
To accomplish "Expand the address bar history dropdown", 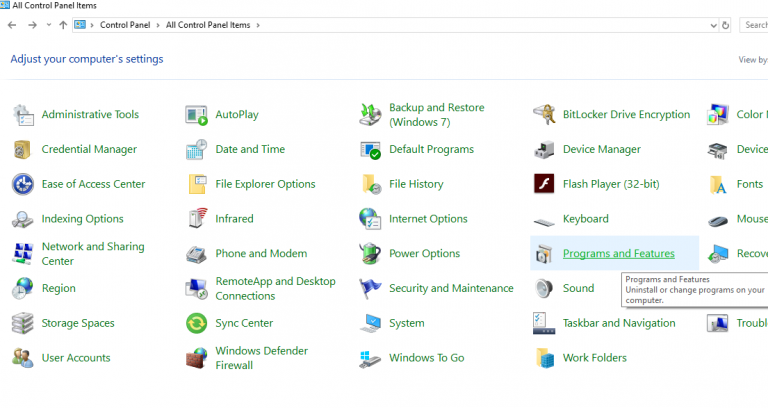I will click(x=713, y=25).
